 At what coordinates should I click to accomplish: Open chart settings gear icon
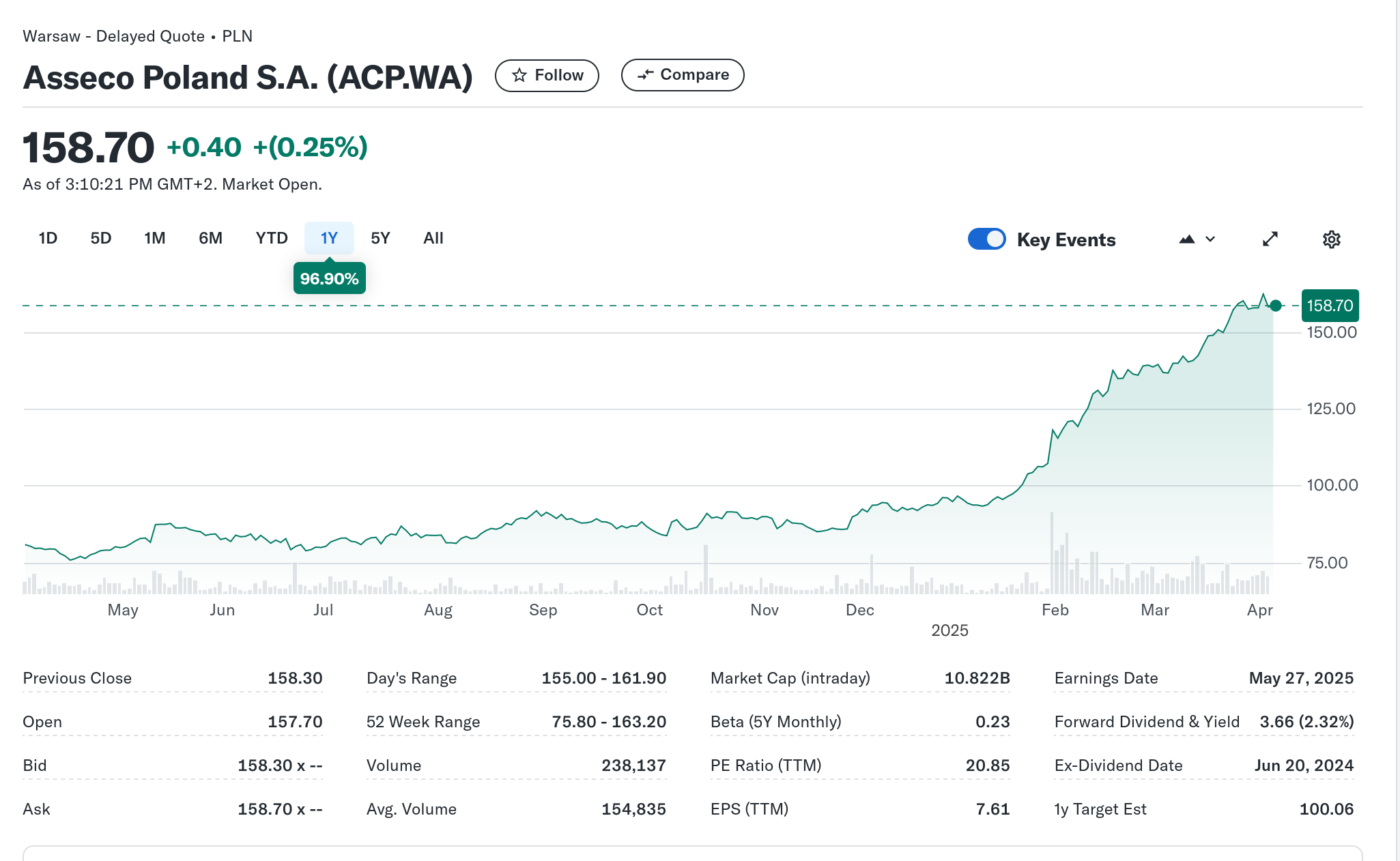(x=1331, y=239)
